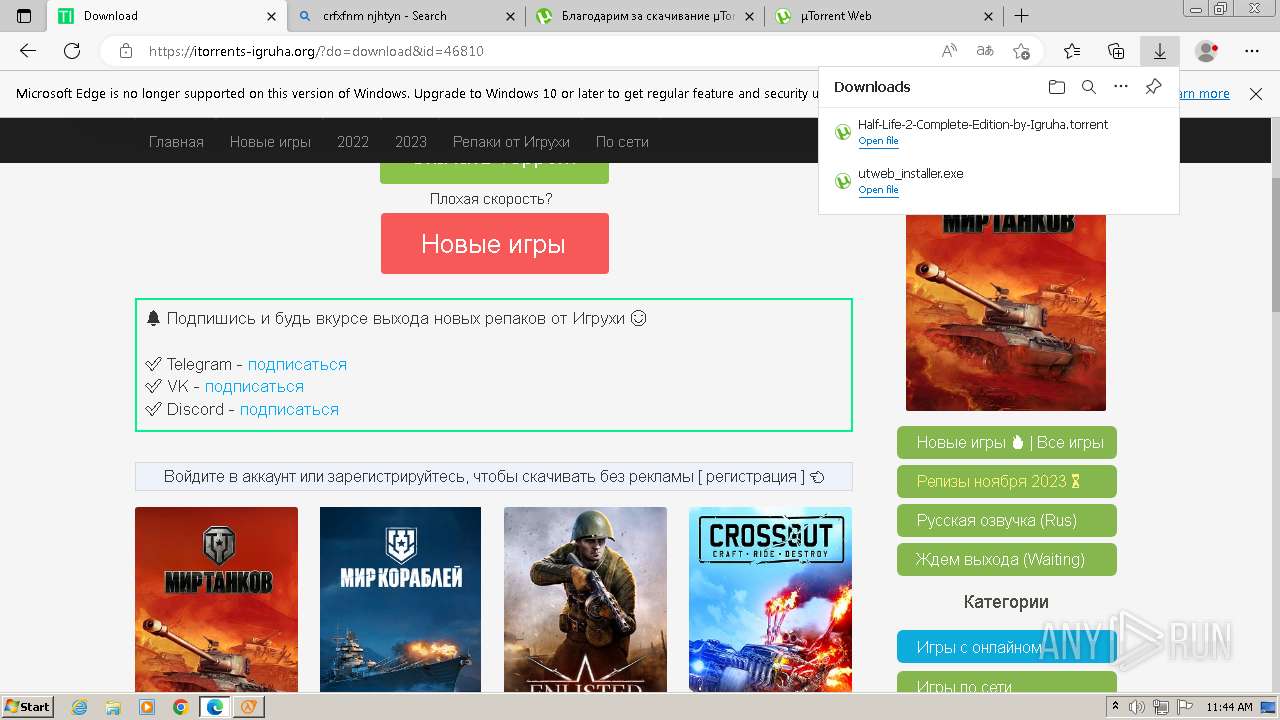Subscribe via the Telegram подписаться link
The image size is (1280, 720).
coord(297,365)
